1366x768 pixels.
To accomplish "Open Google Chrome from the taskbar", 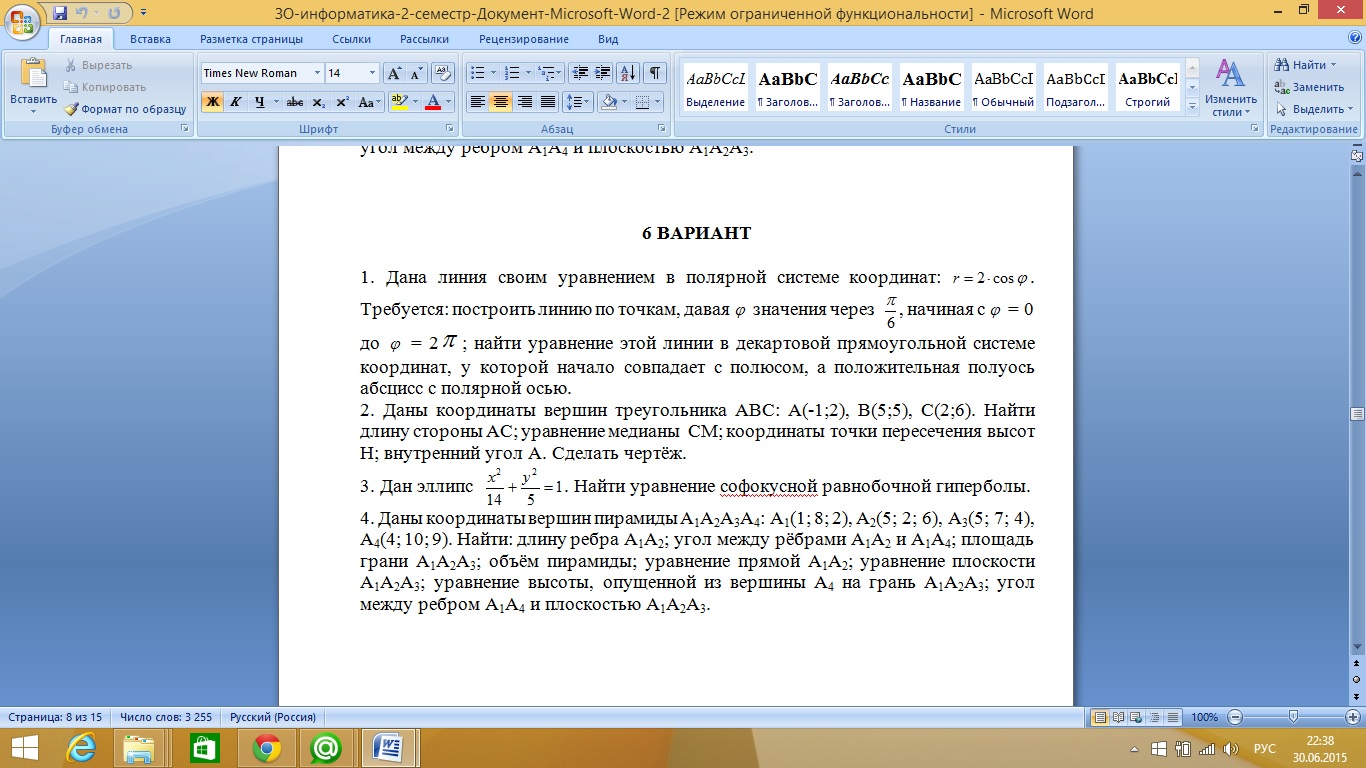I will (266, 747).
